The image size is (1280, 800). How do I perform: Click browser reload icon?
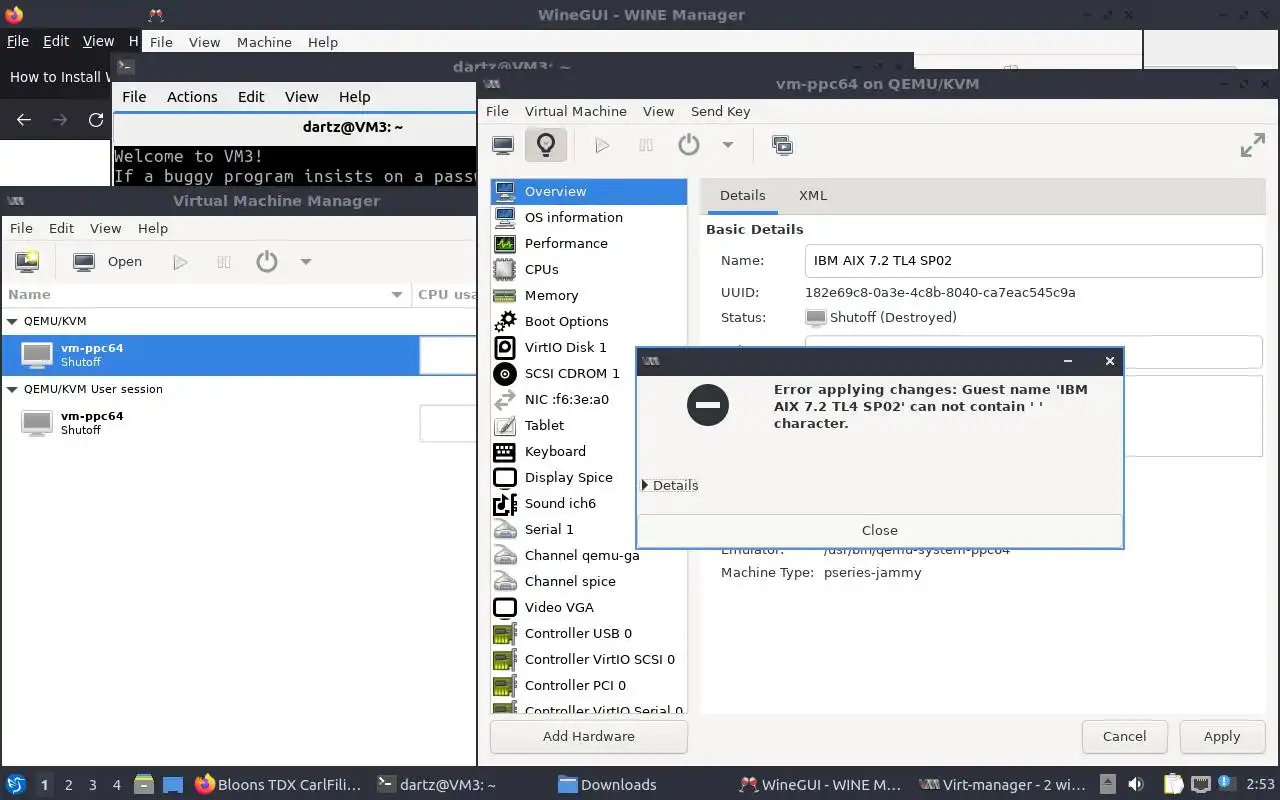(x=96, y=120)
